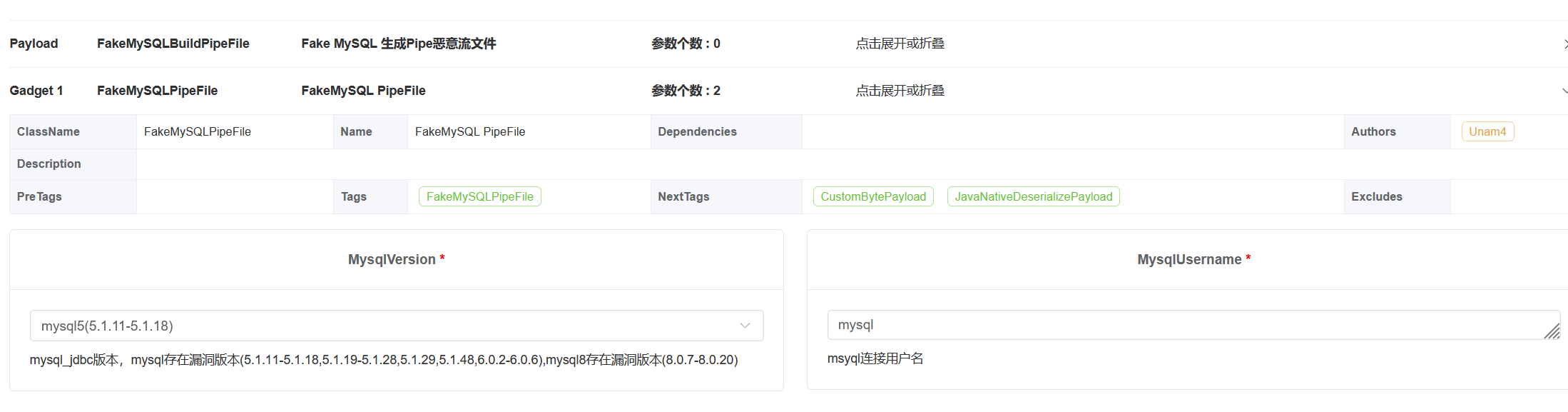Click the 参数个数 : 2 text
This screenshot has height=412, width=1568.
[x=686, y=91]
